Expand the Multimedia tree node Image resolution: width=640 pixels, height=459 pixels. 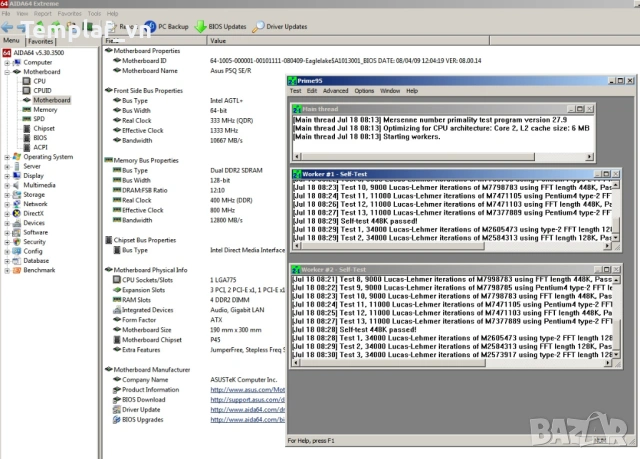click(7, 185)
